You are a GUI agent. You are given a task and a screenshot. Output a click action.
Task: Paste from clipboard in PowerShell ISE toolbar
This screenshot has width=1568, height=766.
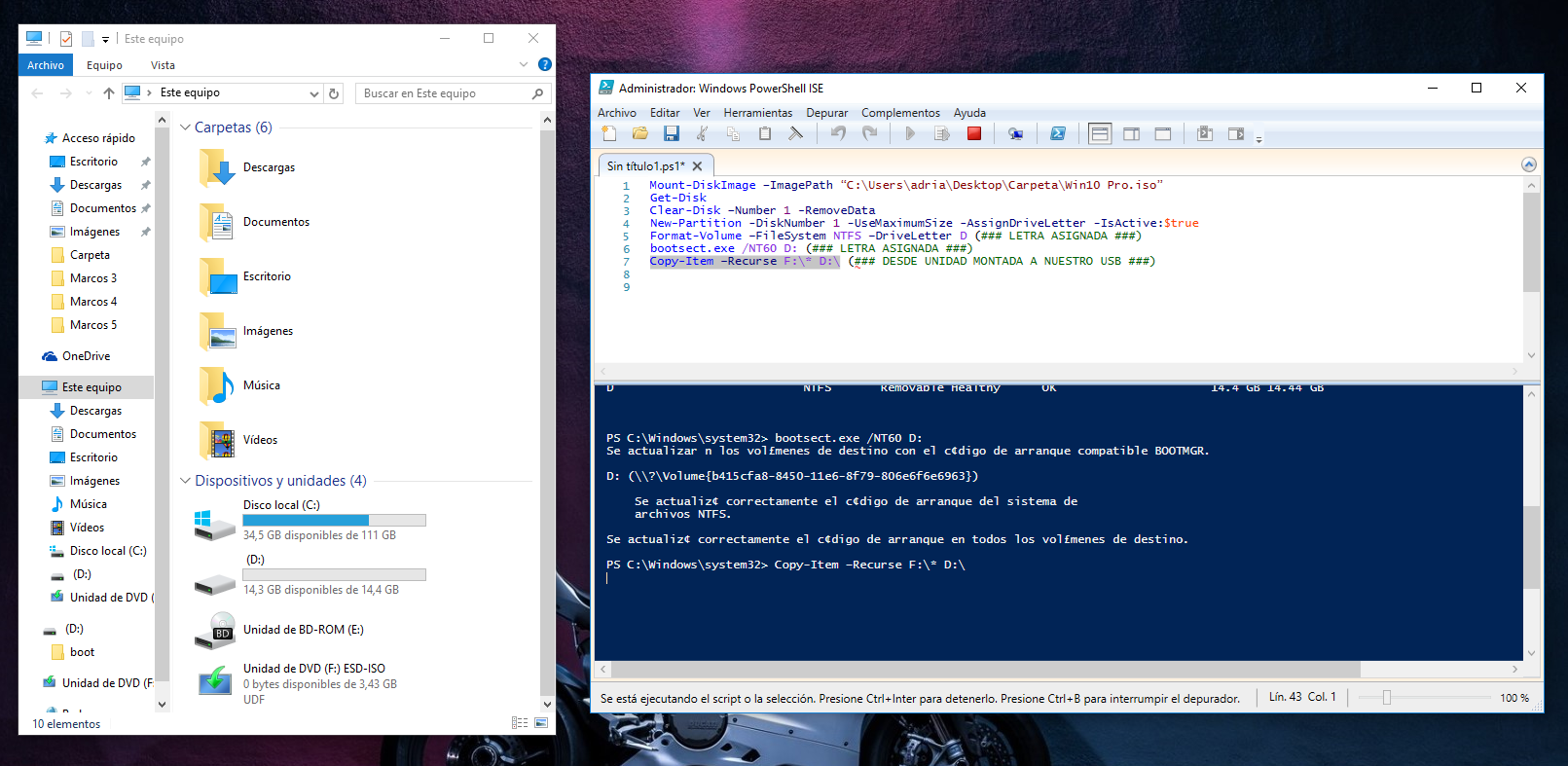764,133
